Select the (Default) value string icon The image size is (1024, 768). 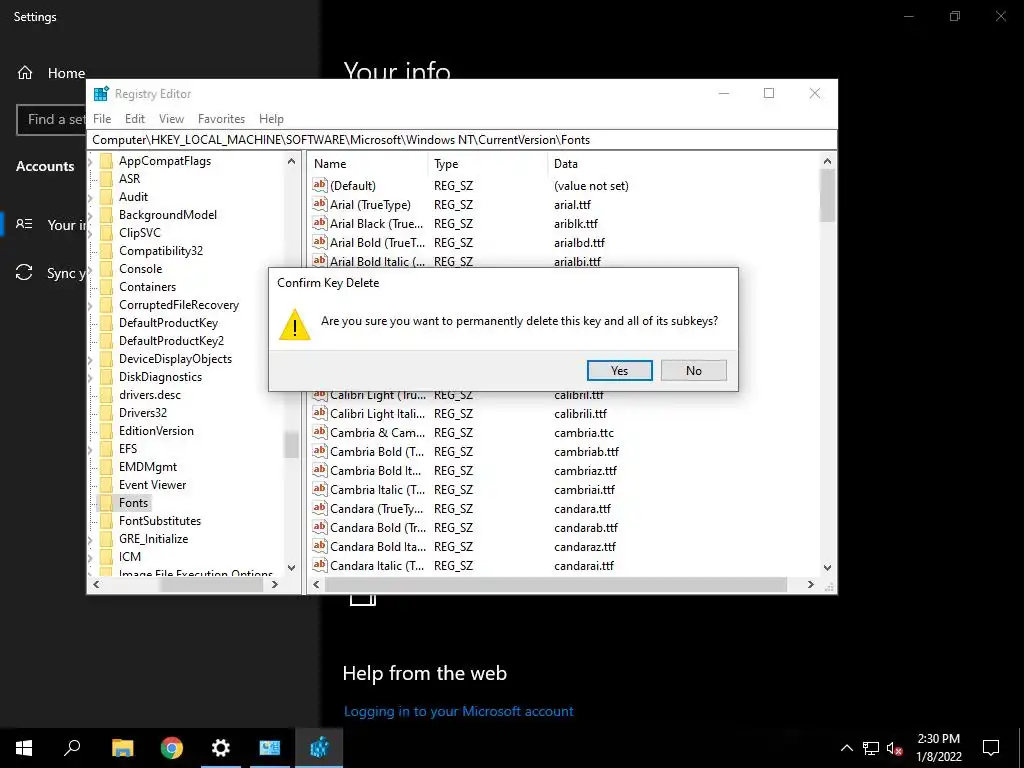click(319, 185)
